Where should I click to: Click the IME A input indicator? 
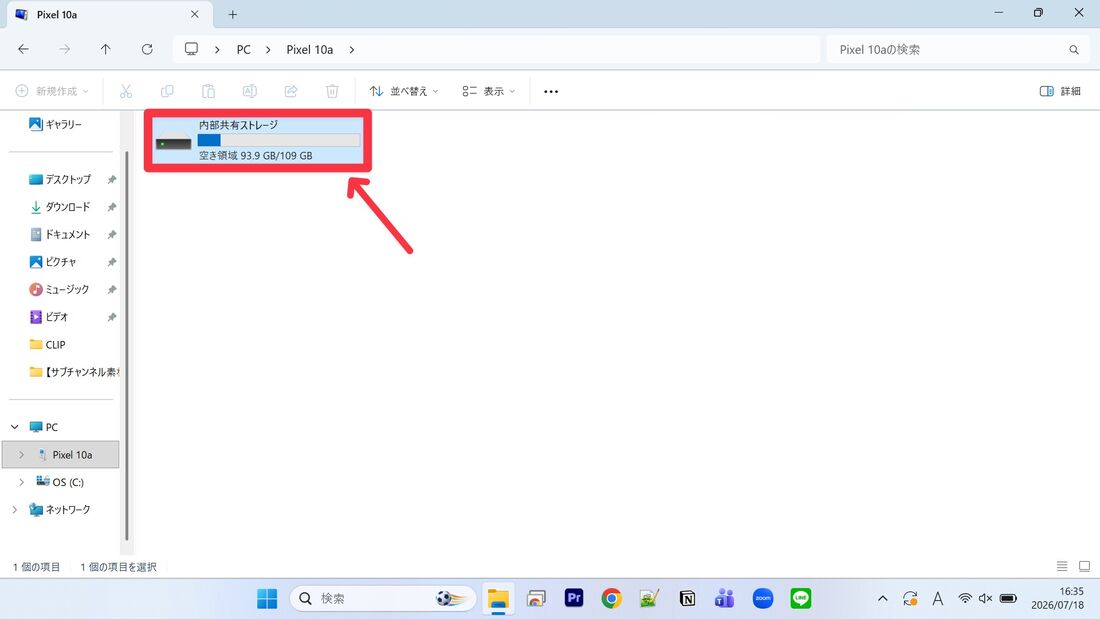(937, 599)
